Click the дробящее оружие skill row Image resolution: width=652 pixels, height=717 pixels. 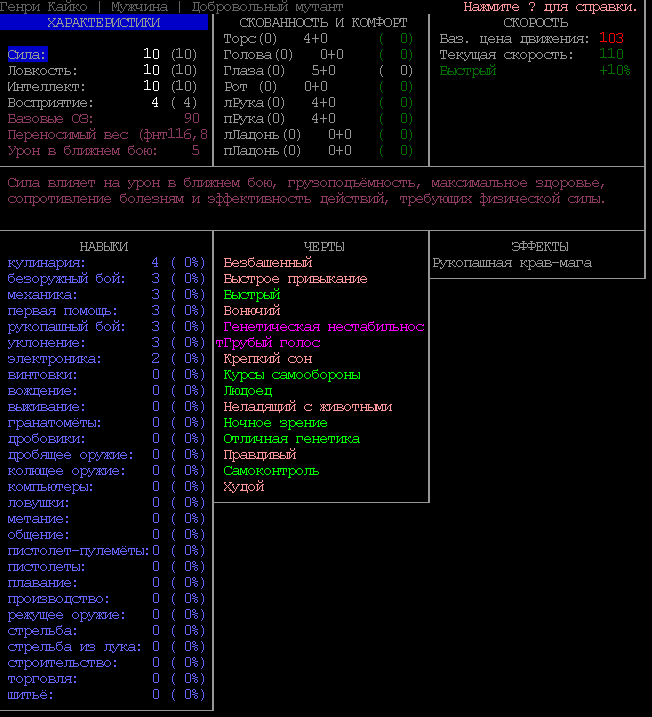(x=106, y=455)
